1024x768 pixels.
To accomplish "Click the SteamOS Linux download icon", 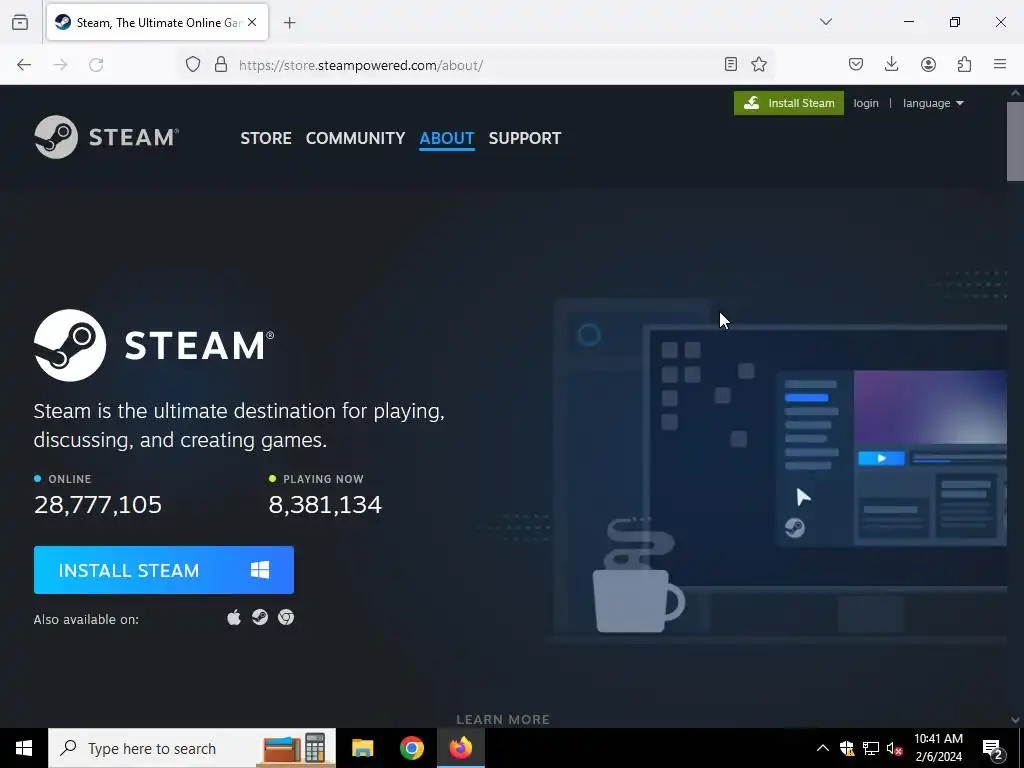I will 260,617.
